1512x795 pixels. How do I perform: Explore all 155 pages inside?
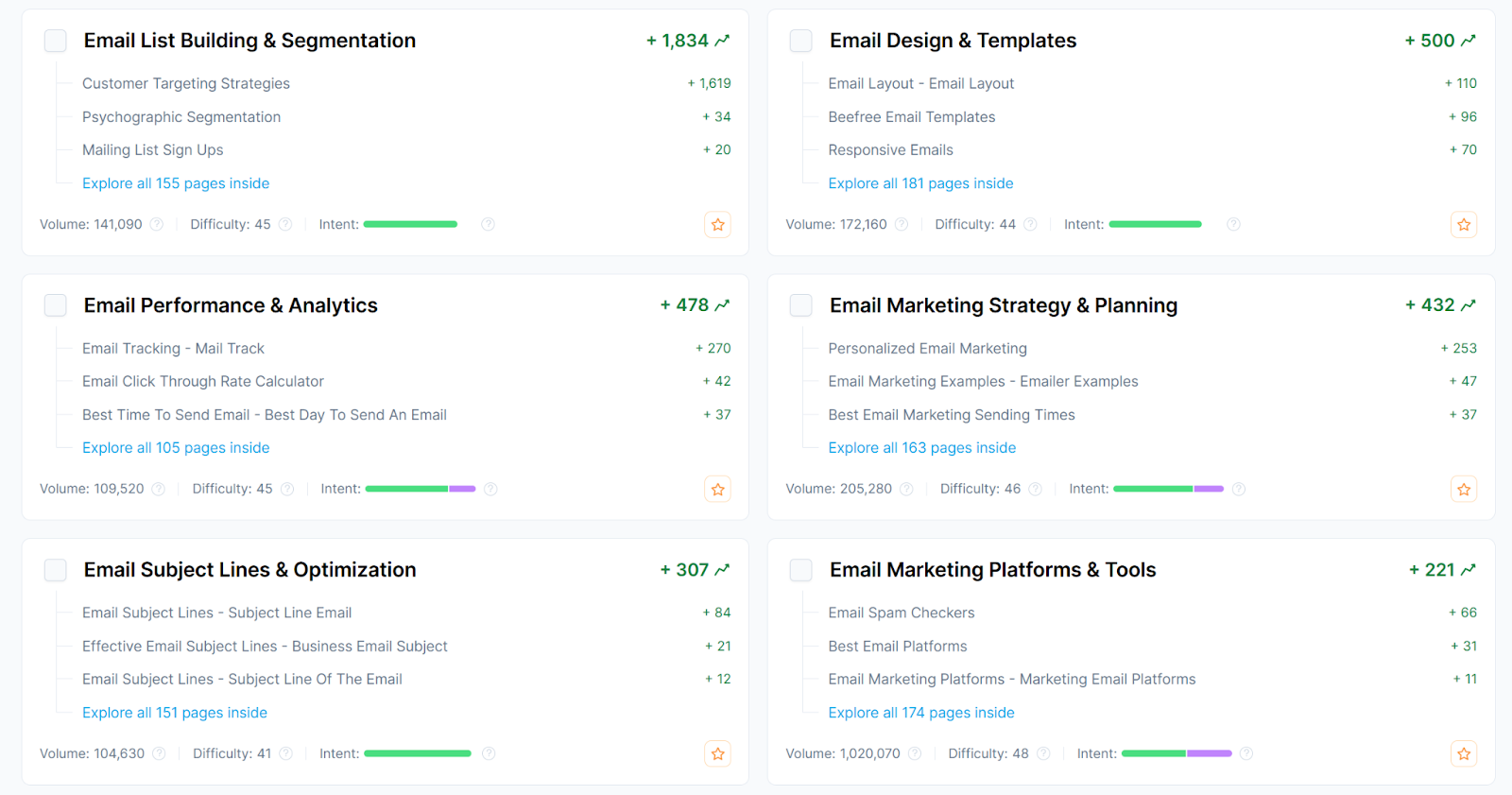(176, 183)
